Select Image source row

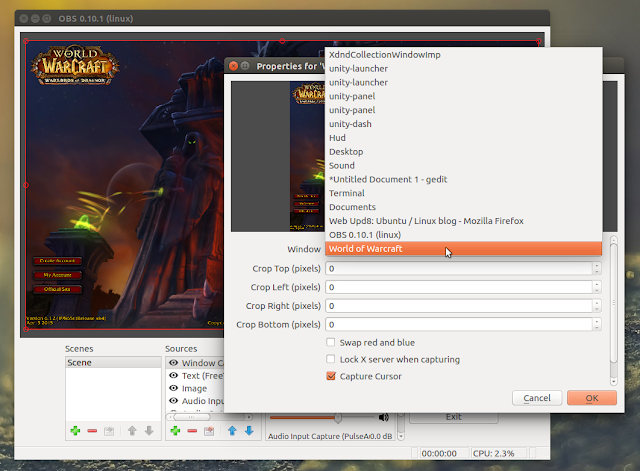195,388
